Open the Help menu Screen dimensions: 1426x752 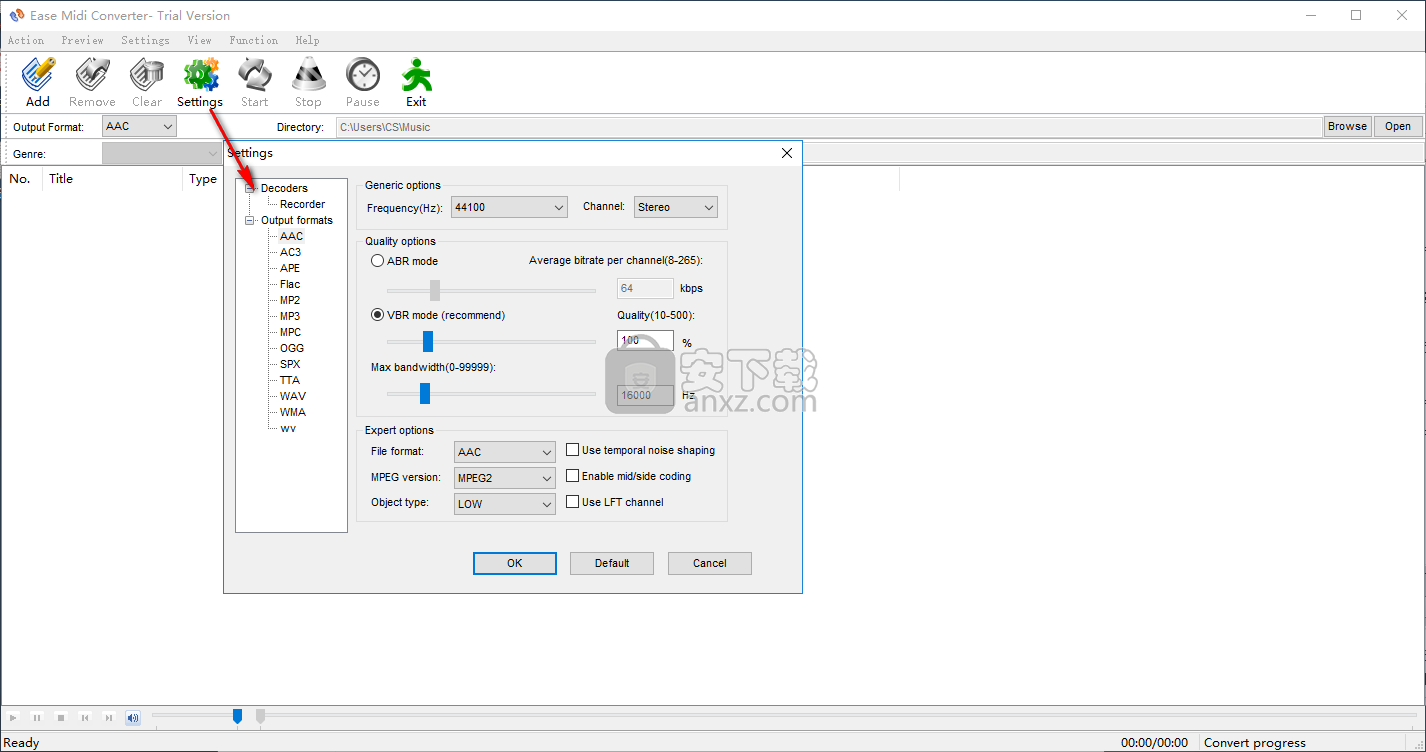(307, 40)
